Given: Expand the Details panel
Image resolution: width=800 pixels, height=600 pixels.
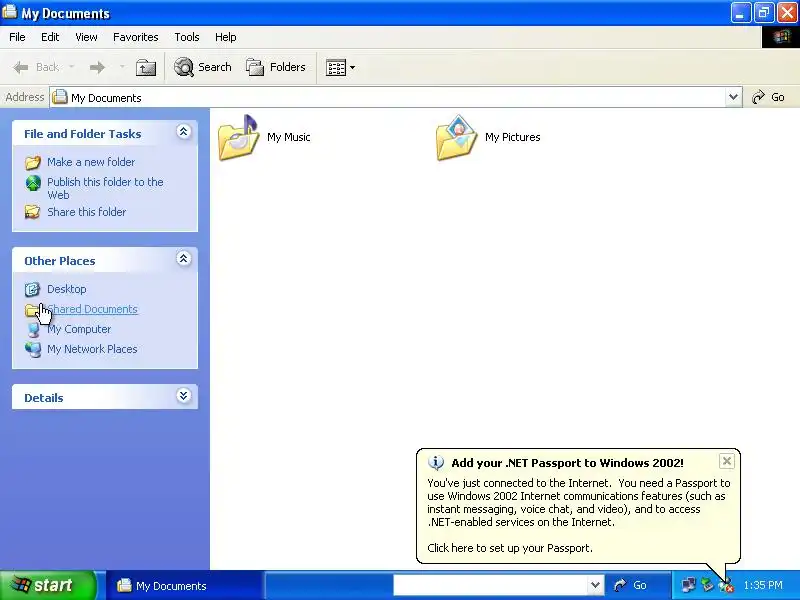Looking at the screenshot, I should [x=184, y=395].
